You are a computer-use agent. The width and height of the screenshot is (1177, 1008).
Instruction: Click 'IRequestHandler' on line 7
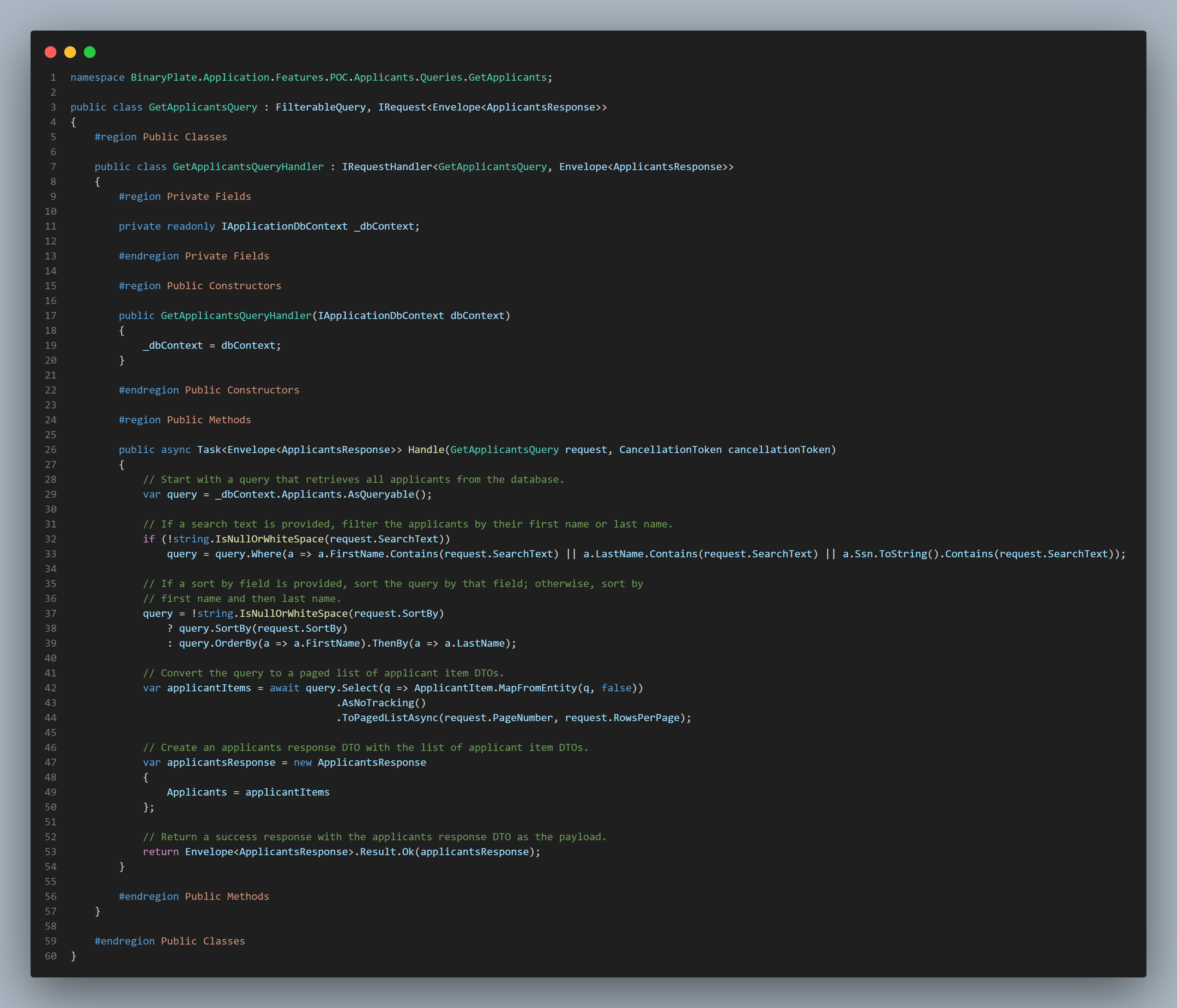tap(387, 167)
